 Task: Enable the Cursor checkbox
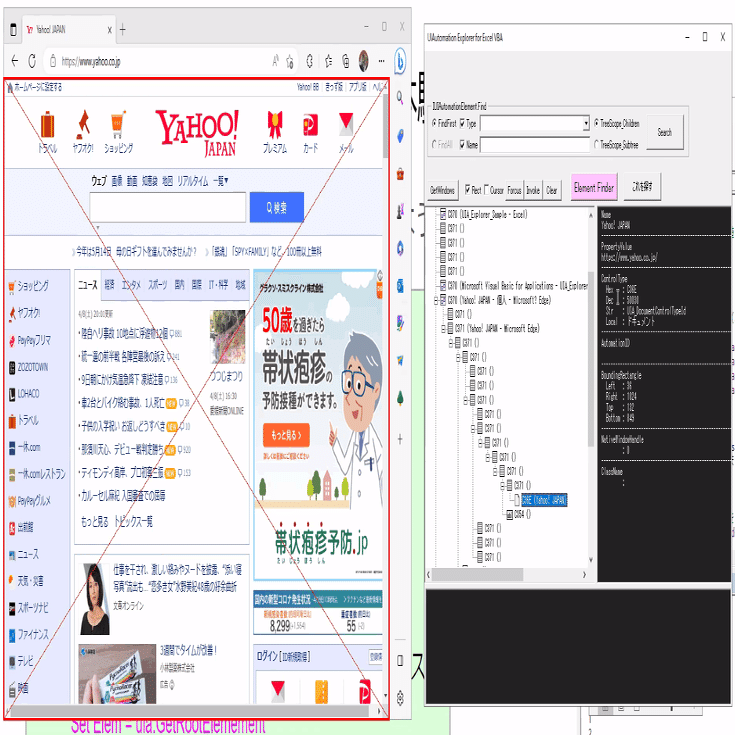pos(486,189)
